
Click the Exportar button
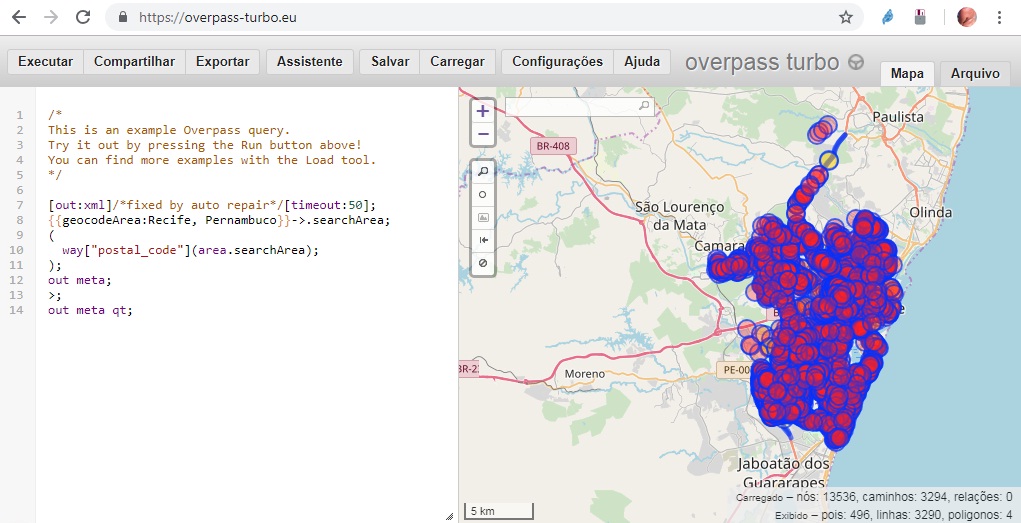point(223,62)
